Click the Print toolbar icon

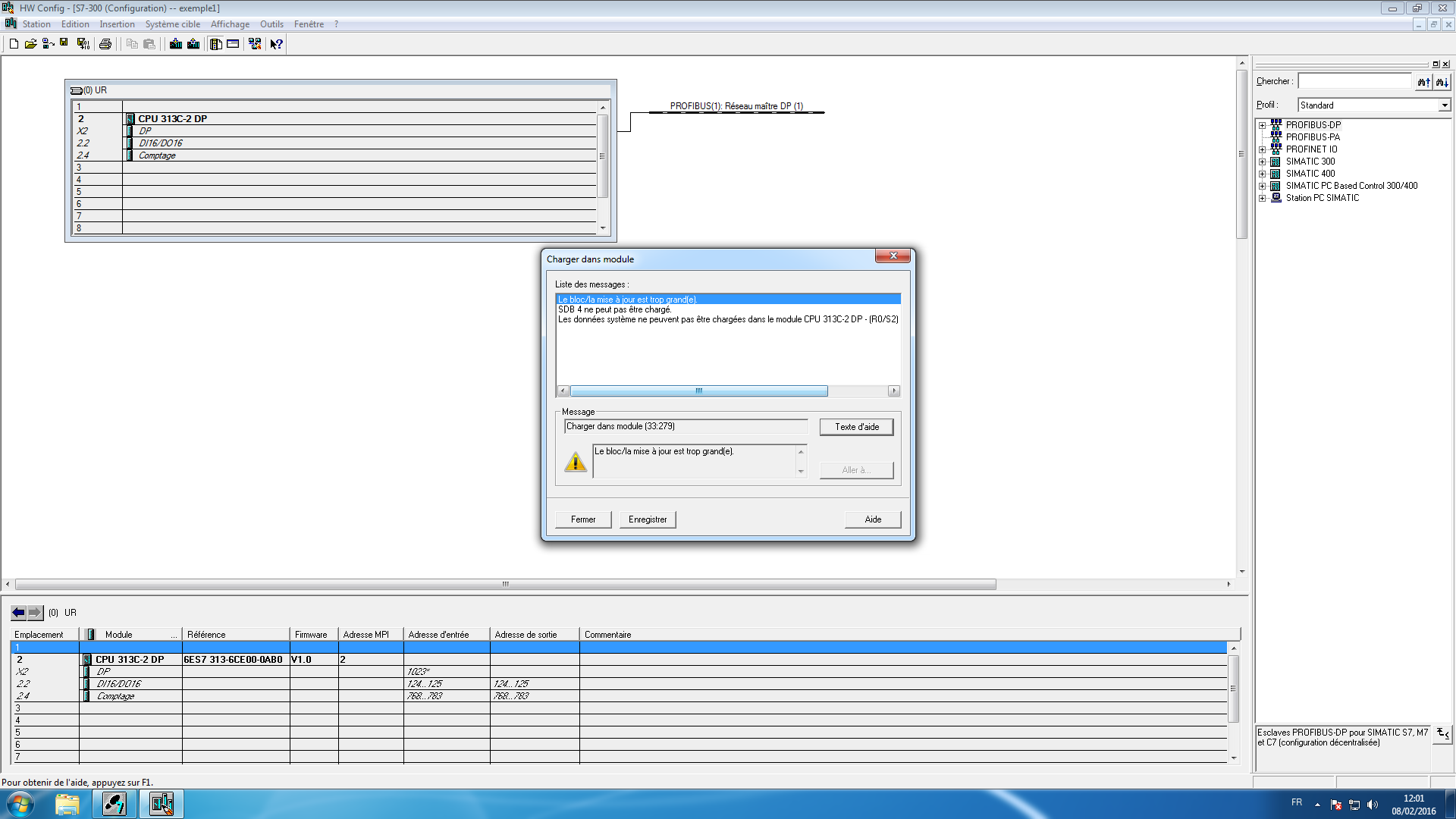click(105, 44)
